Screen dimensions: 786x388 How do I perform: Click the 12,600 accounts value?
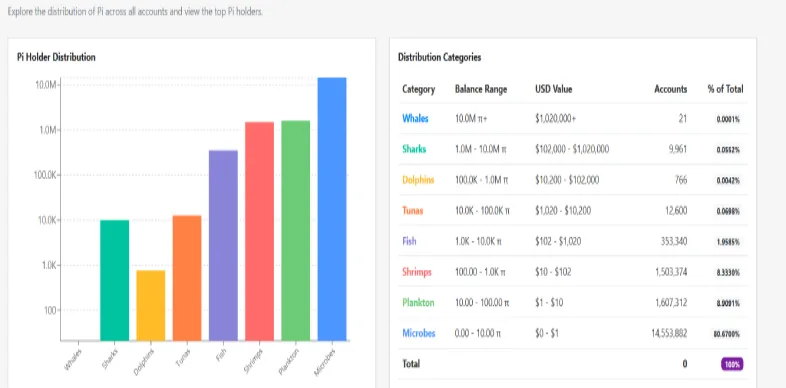pos(676,211)
